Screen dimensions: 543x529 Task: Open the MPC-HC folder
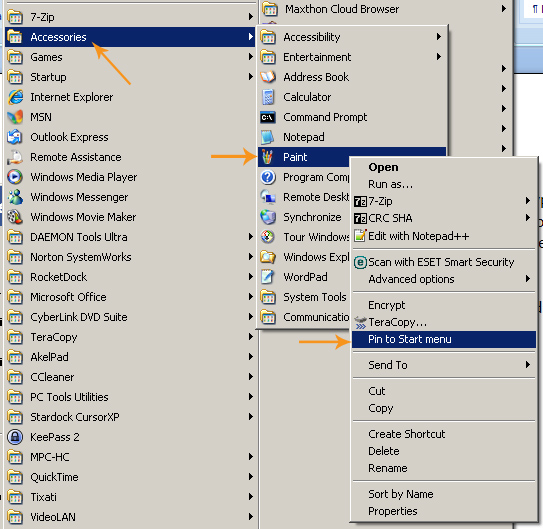(x=130, y=457)
